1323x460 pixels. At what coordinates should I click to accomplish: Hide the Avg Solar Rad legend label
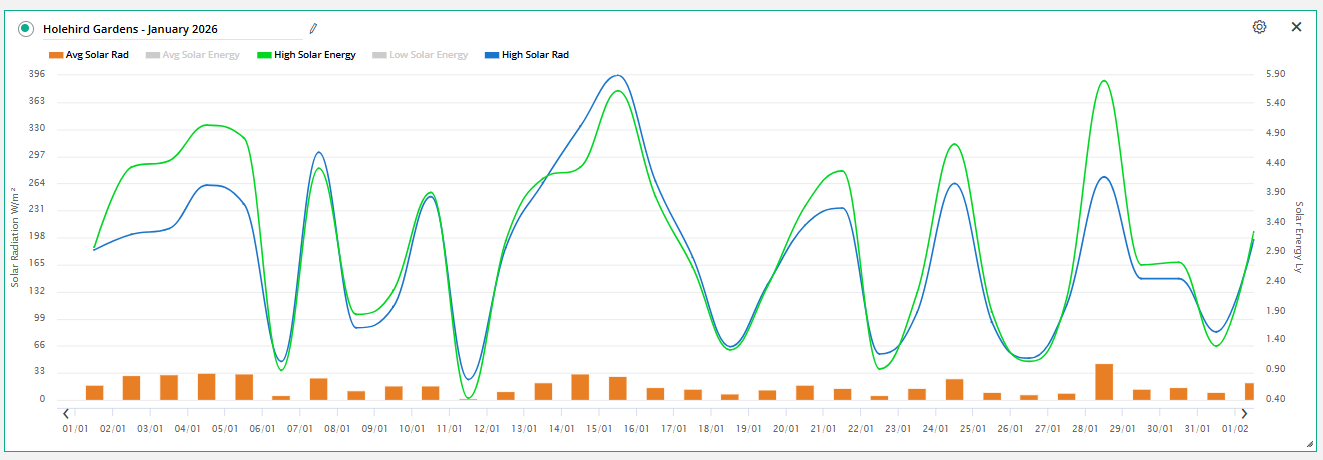(97, 55)
